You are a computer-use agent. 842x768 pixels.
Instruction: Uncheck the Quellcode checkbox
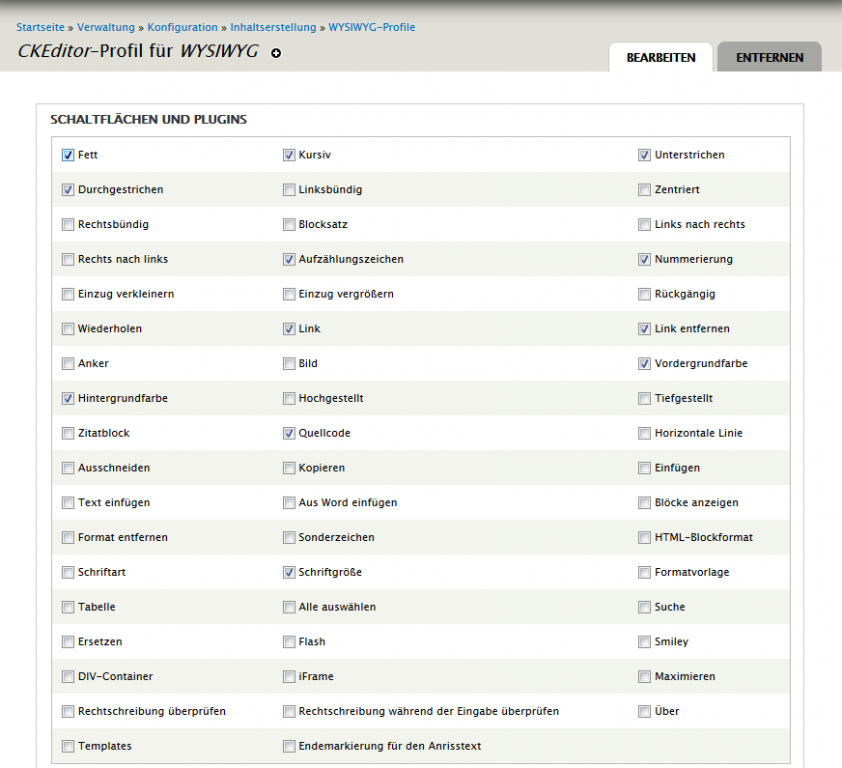289,434
